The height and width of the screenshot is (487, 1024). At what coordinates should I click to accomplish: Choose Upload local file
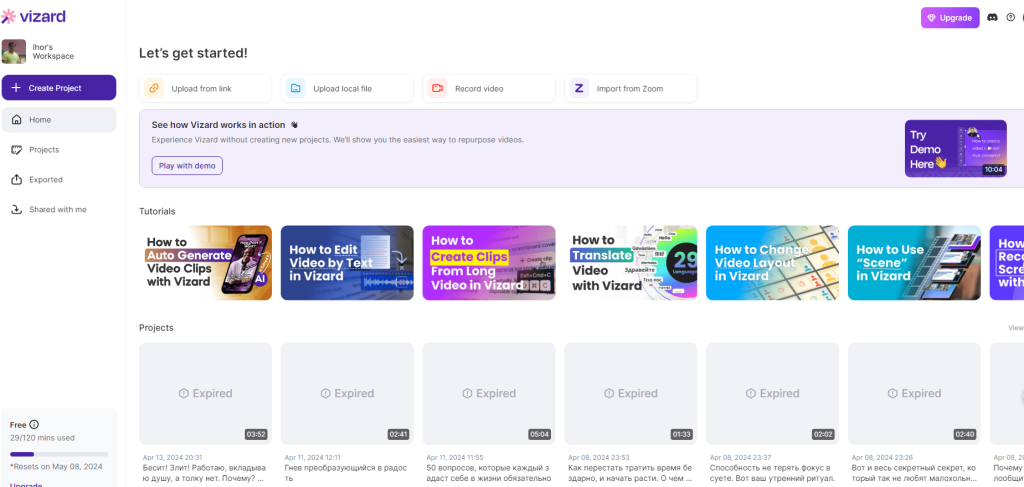click(347, 88)
